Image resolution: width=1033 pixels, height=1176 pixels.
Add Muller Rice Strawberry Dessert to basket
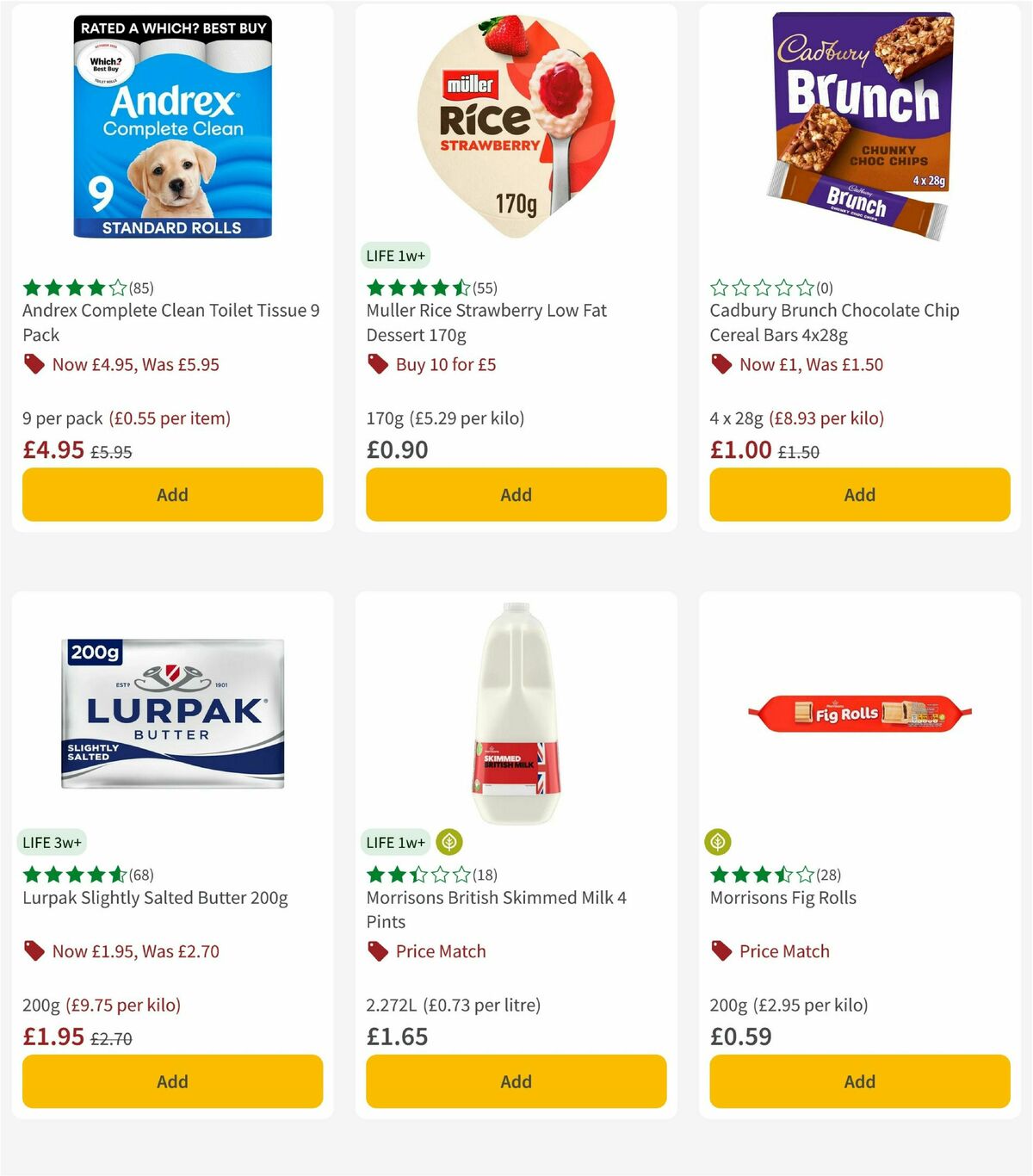coord(515,495)
